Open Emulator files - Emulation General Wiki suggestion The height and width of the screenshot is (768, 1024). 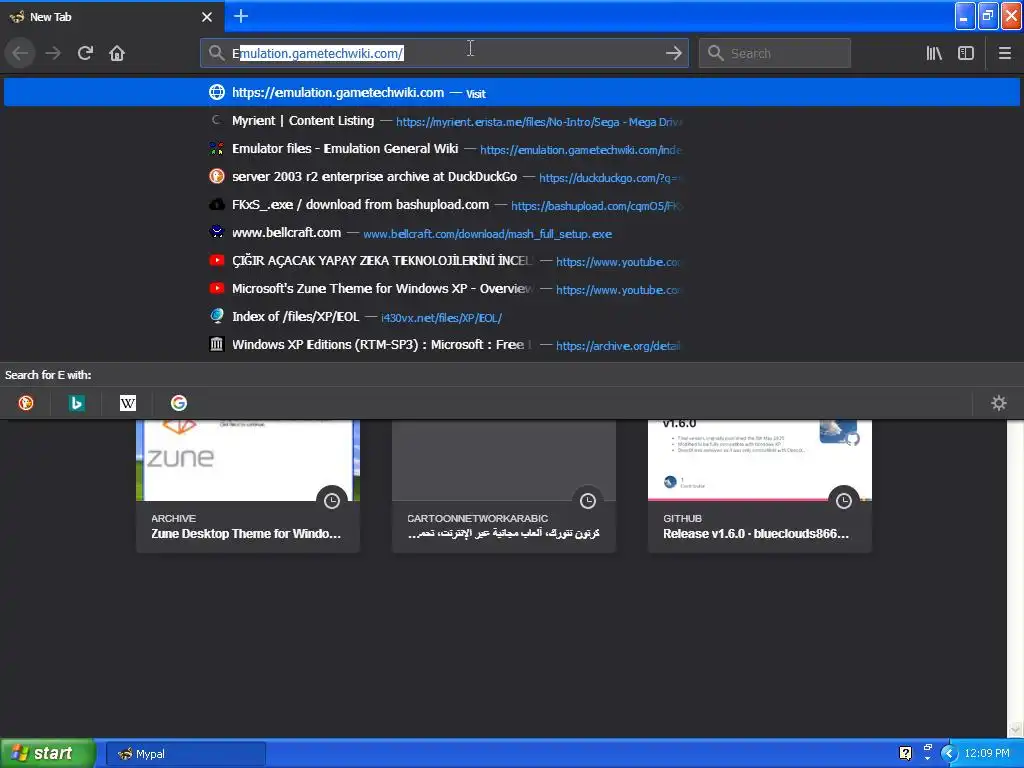pyautogui.click(x=512, y=149)
